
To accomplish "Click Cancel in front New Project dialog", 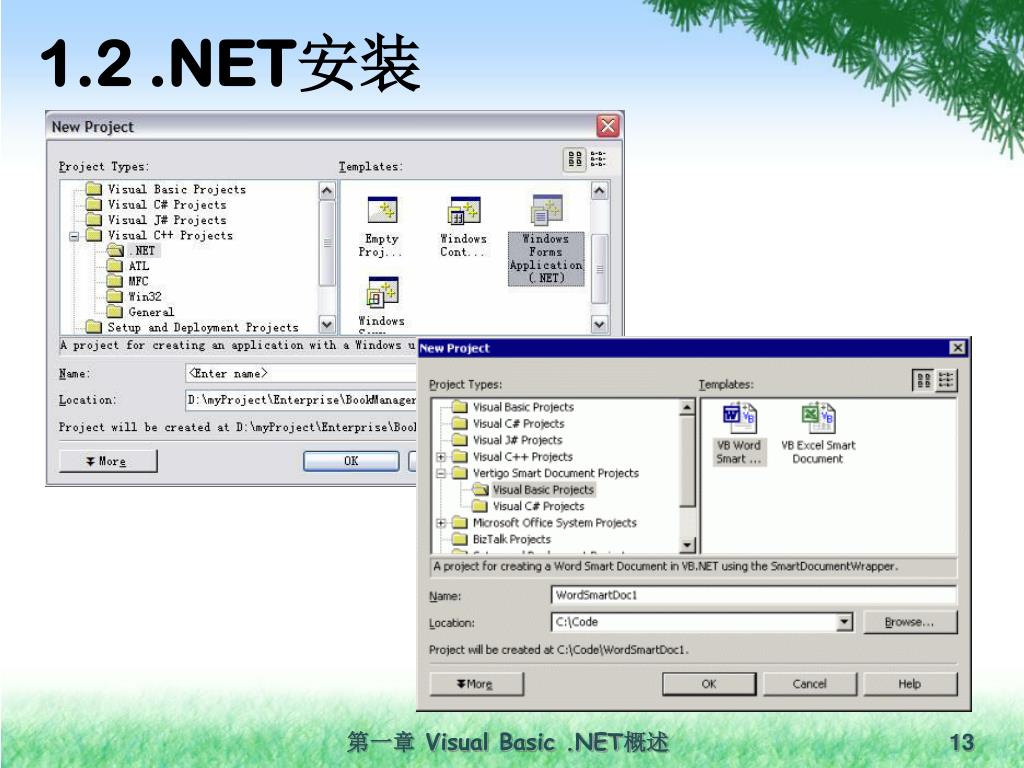I will coord(810,684).
